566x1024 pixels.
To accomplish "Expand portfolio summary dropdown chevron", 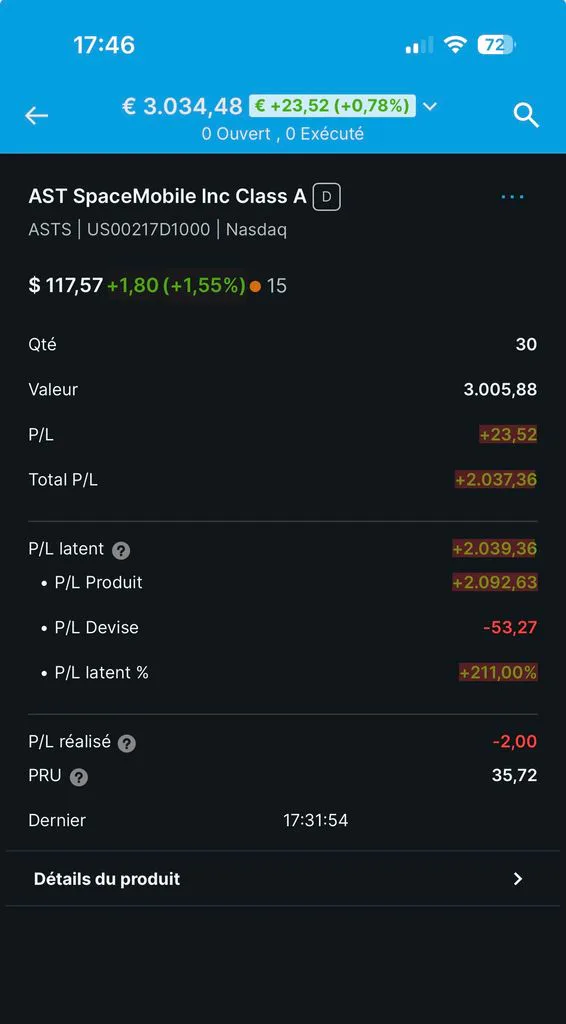I will [x=429, y=106].
